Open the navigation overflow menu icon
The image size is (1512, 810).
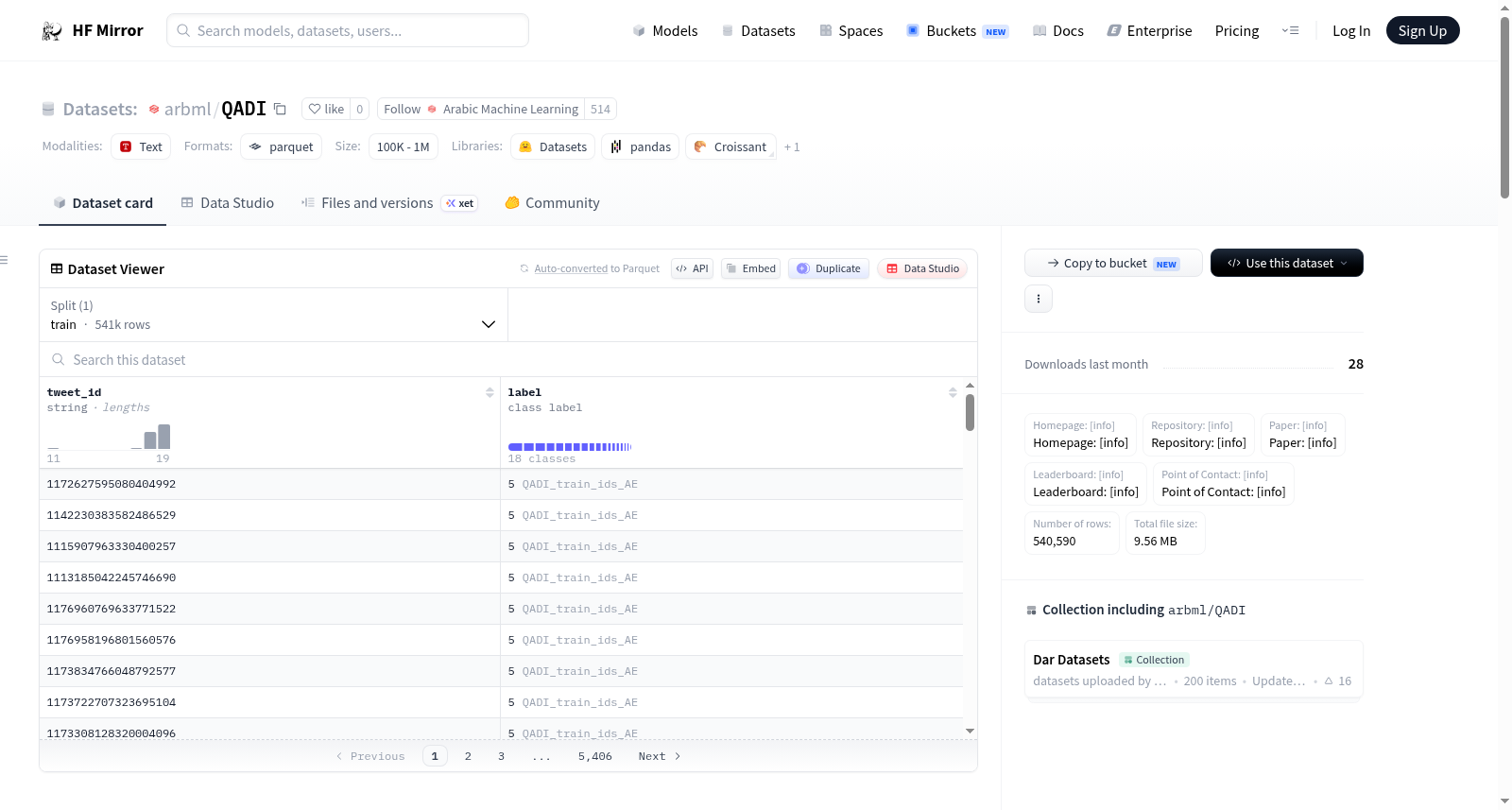click(x=1290, y=31)
